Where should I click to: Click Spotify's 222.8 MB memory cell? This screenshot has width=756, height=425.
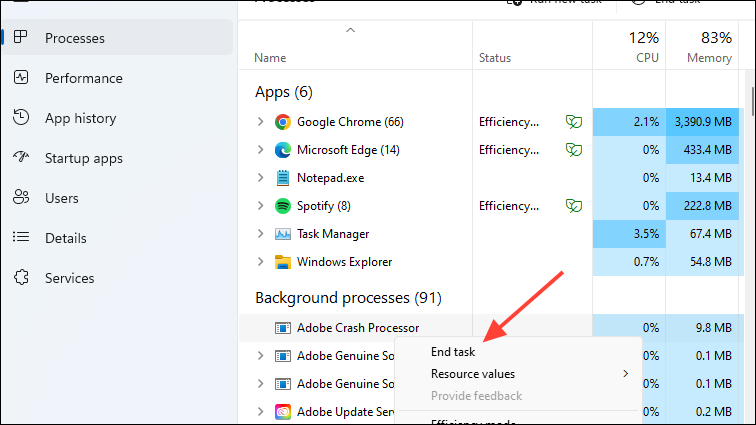[x=702, y=206]
